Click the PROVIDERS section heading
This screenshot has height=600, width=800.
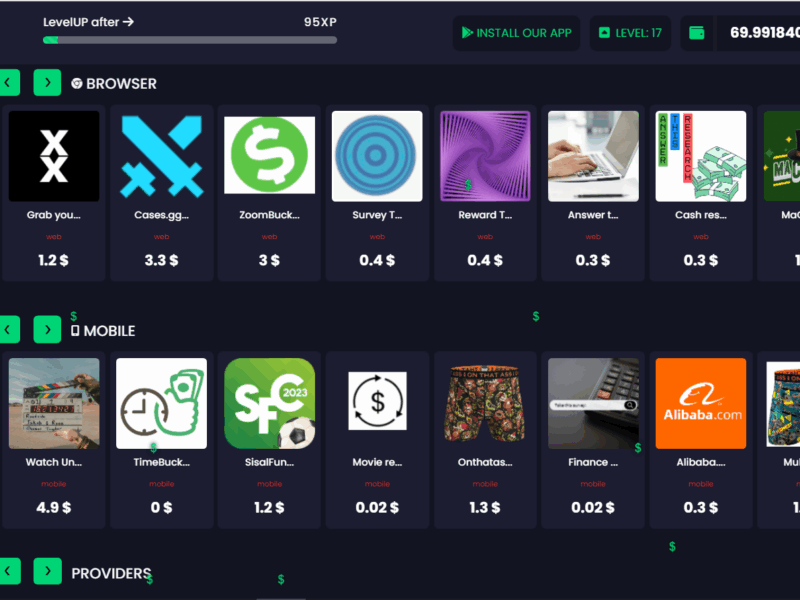click(x=111, y=573)
